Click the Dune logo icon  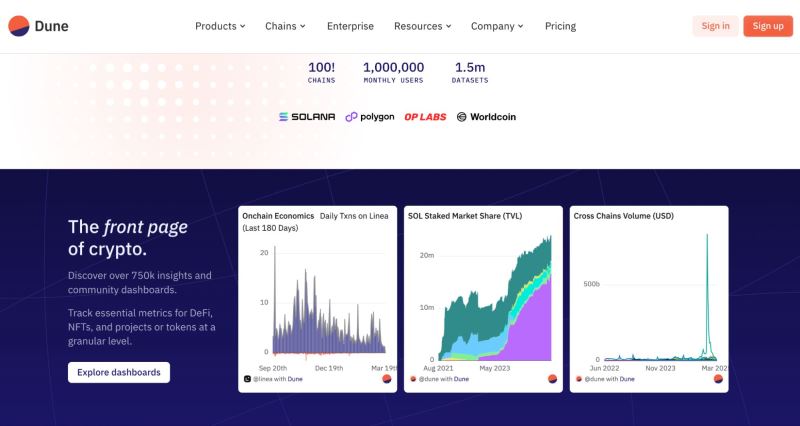19,26
